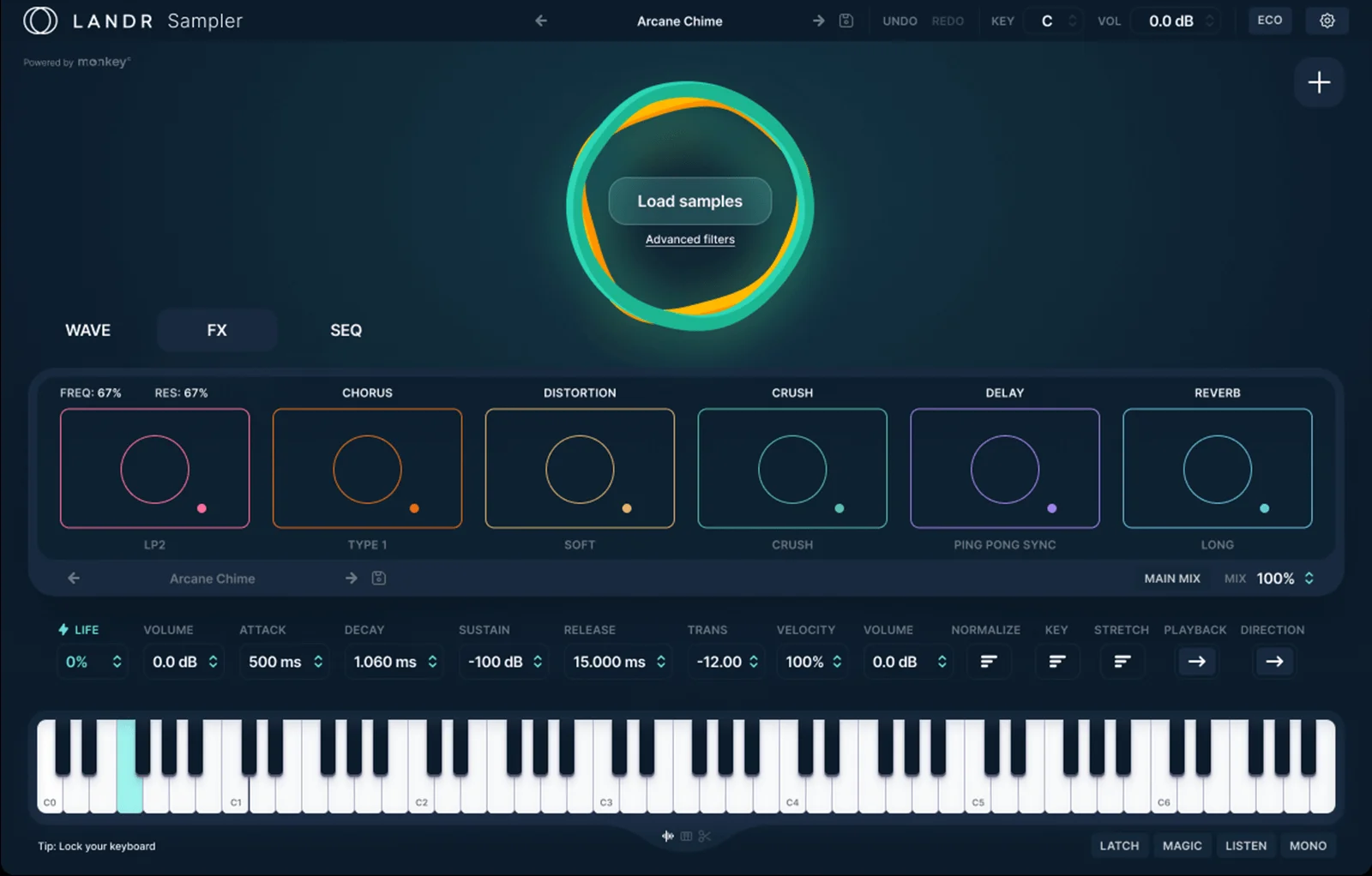The height and width of the screenshot is (876, 1372).
Task: Increase the MIX 100% value stepper
Action: click(x=1309, y=574)
